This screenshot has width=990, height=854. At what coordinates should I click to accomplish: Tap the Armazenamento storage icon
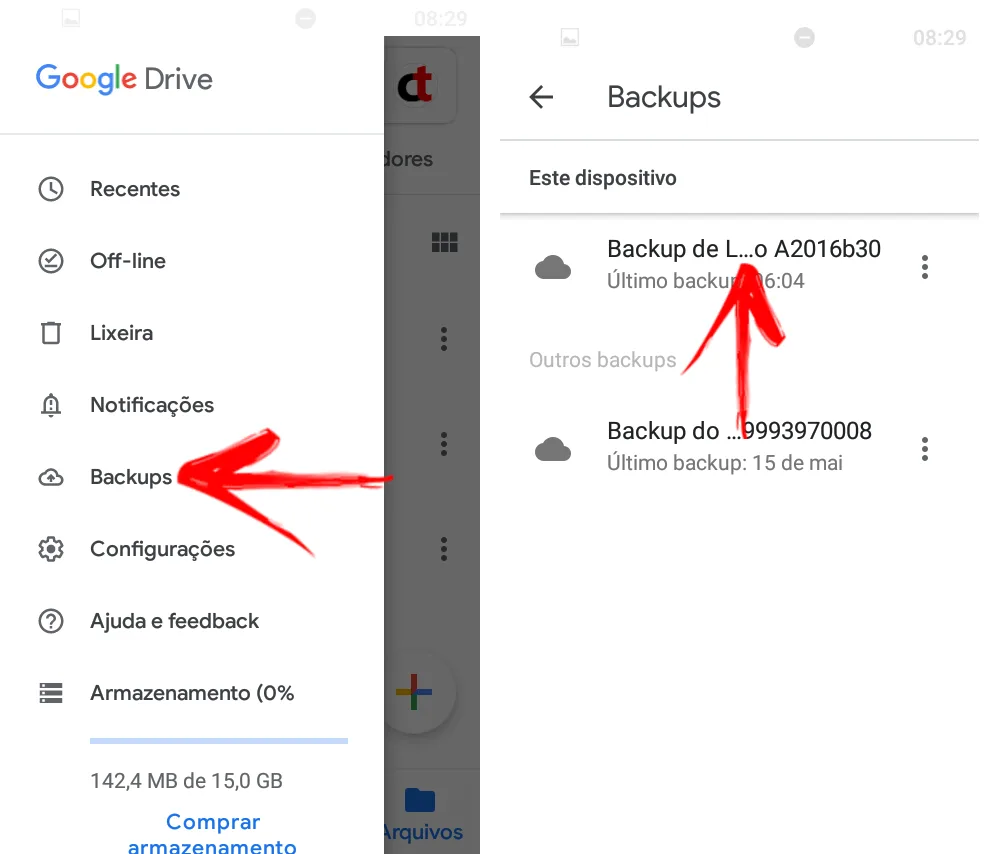51,693
